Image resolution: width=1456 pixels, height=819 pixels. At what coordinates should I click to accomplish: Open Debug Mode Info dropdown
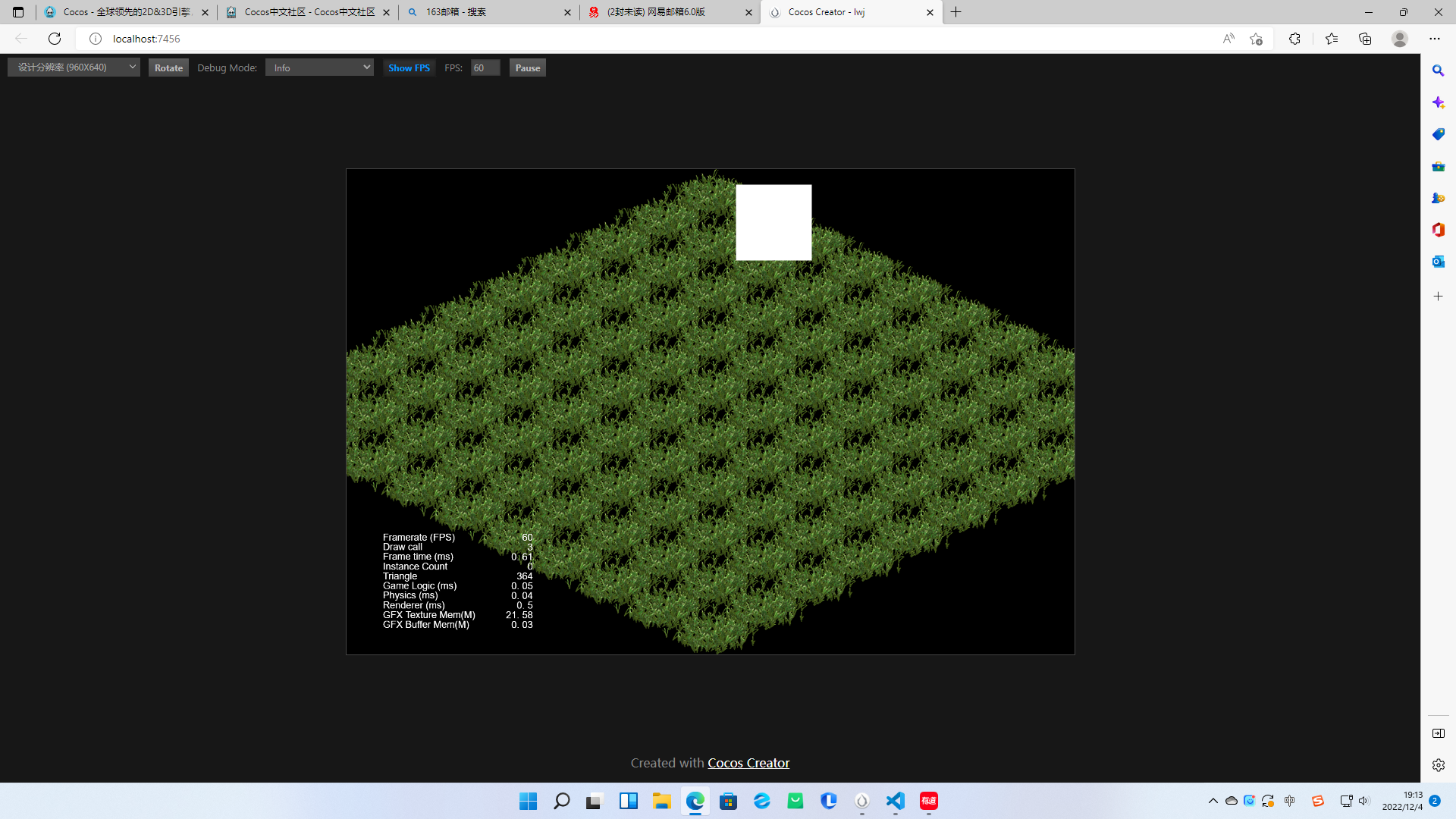click(x=319, y=67)
